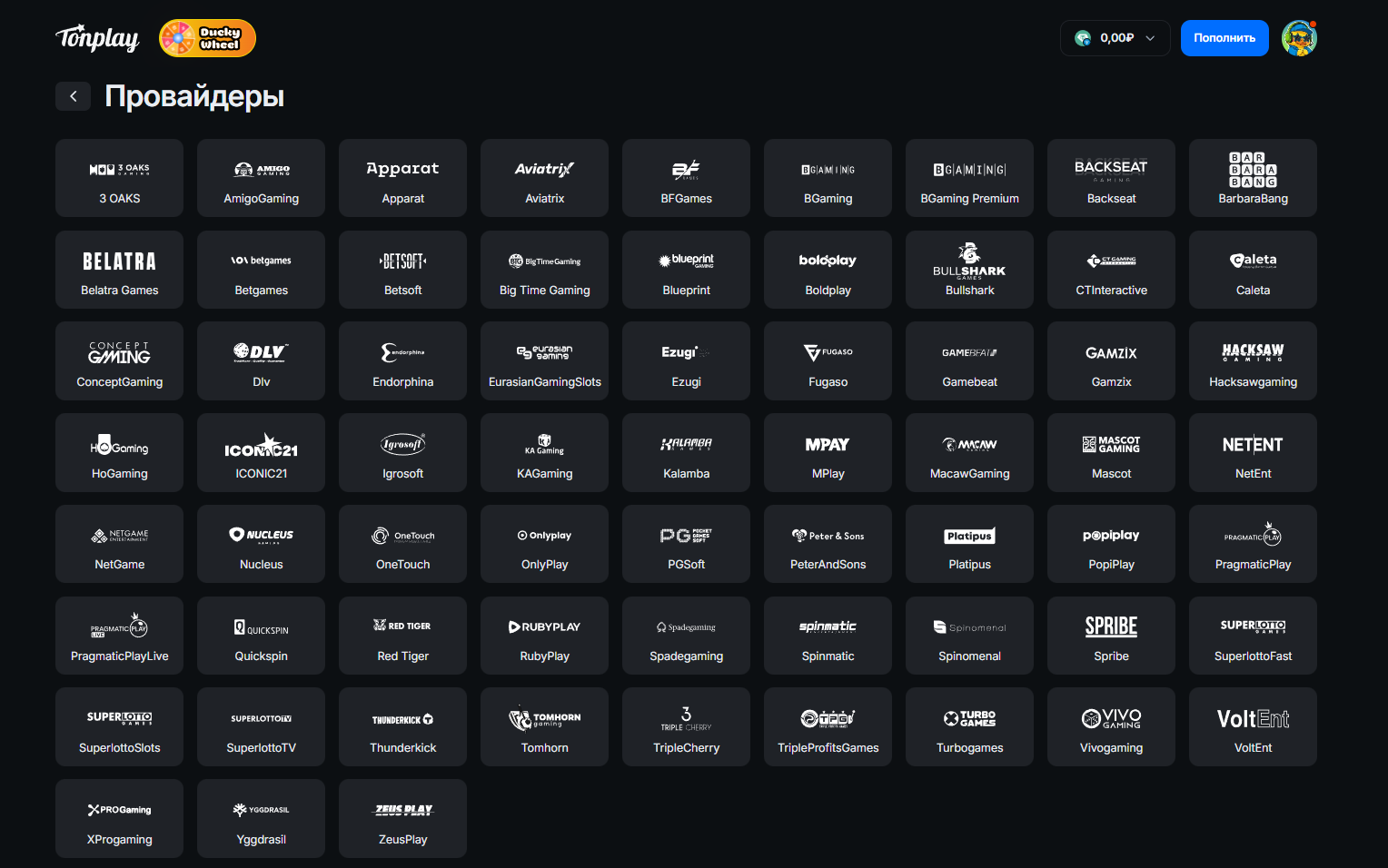1388x868 pixels.
Task: Go back using the left chevron button
Action: pos(73,96)
